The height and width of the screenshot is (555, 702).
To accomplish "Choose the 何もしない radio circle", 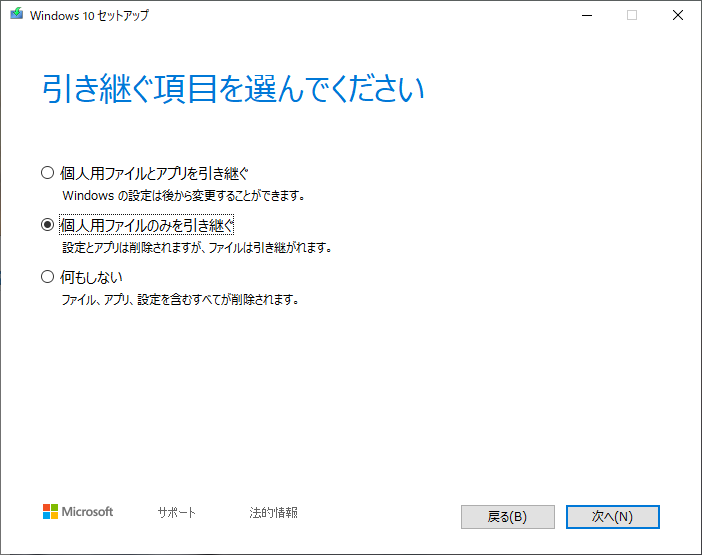I will point(47,276).
